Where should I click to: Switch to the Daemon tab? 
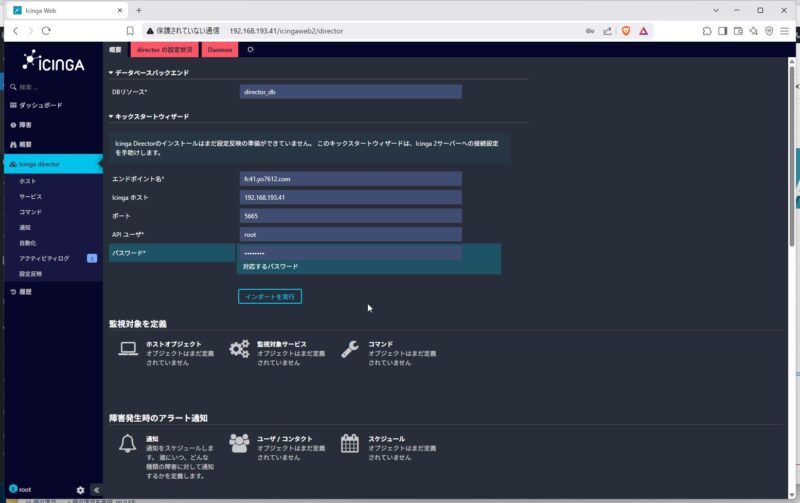tap(220, 49)
